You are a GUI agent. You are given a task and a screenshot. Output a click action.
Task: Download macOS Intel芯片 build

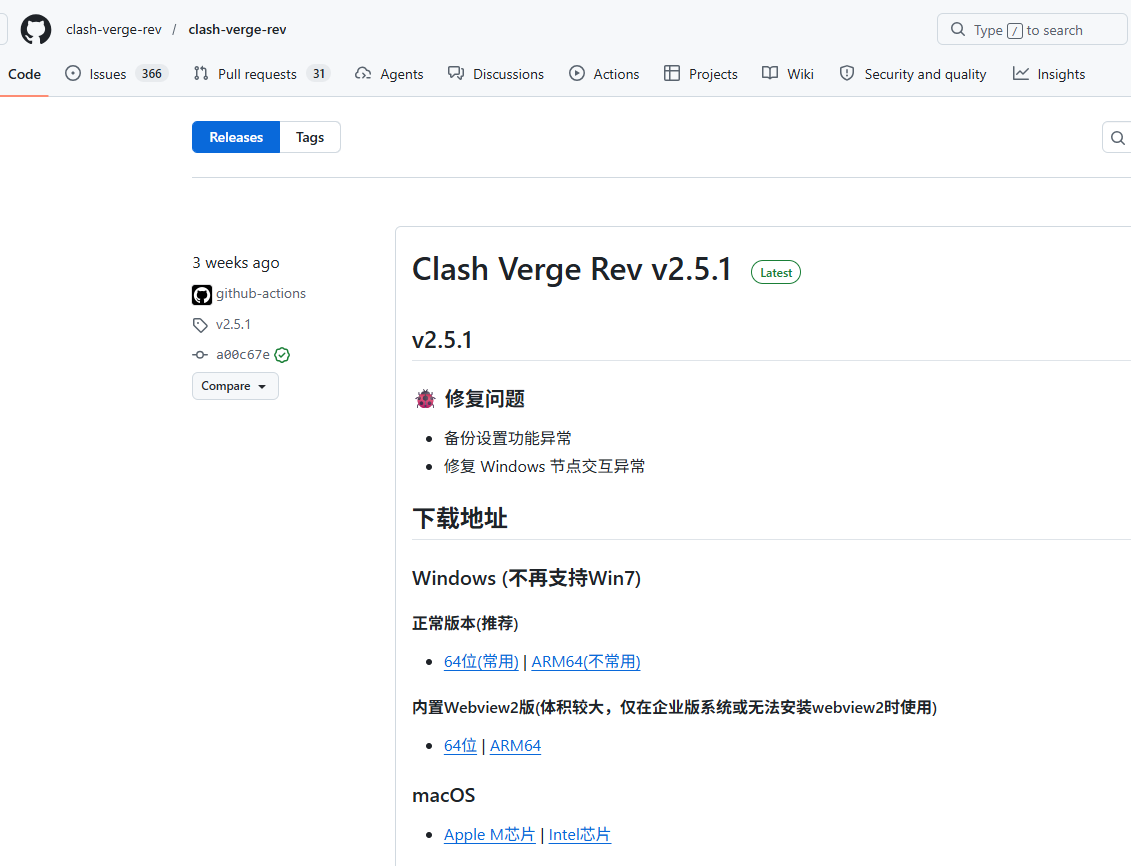coord(579,834)
